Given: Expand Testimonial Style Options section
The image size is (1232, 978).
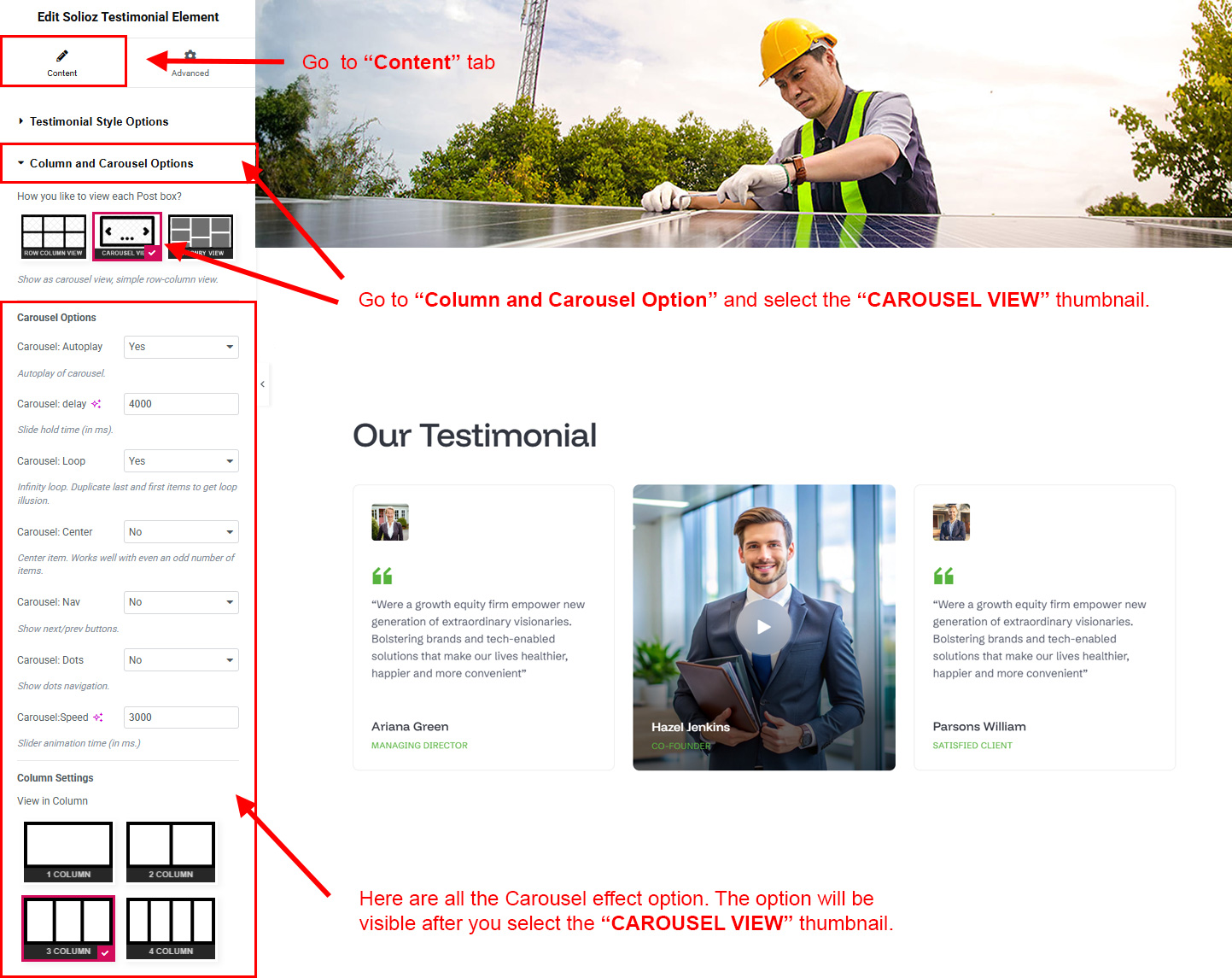Looking at the screenshot, I should [98, 121].
